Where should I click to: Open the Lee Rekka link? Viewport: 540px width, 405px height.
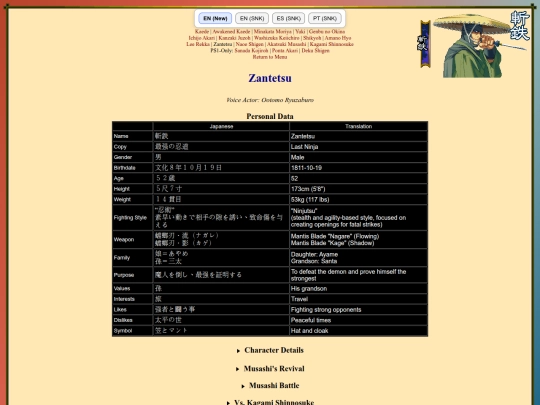tap(198, 44)
